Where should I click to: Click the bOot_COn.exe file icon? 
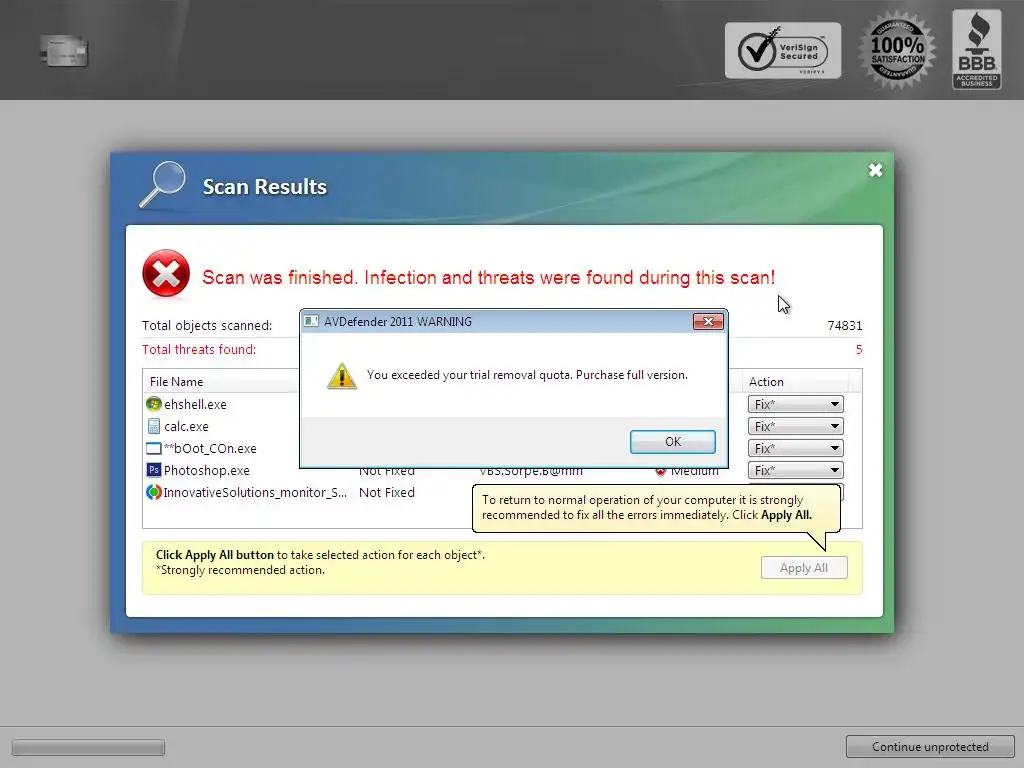coord(153,449)
